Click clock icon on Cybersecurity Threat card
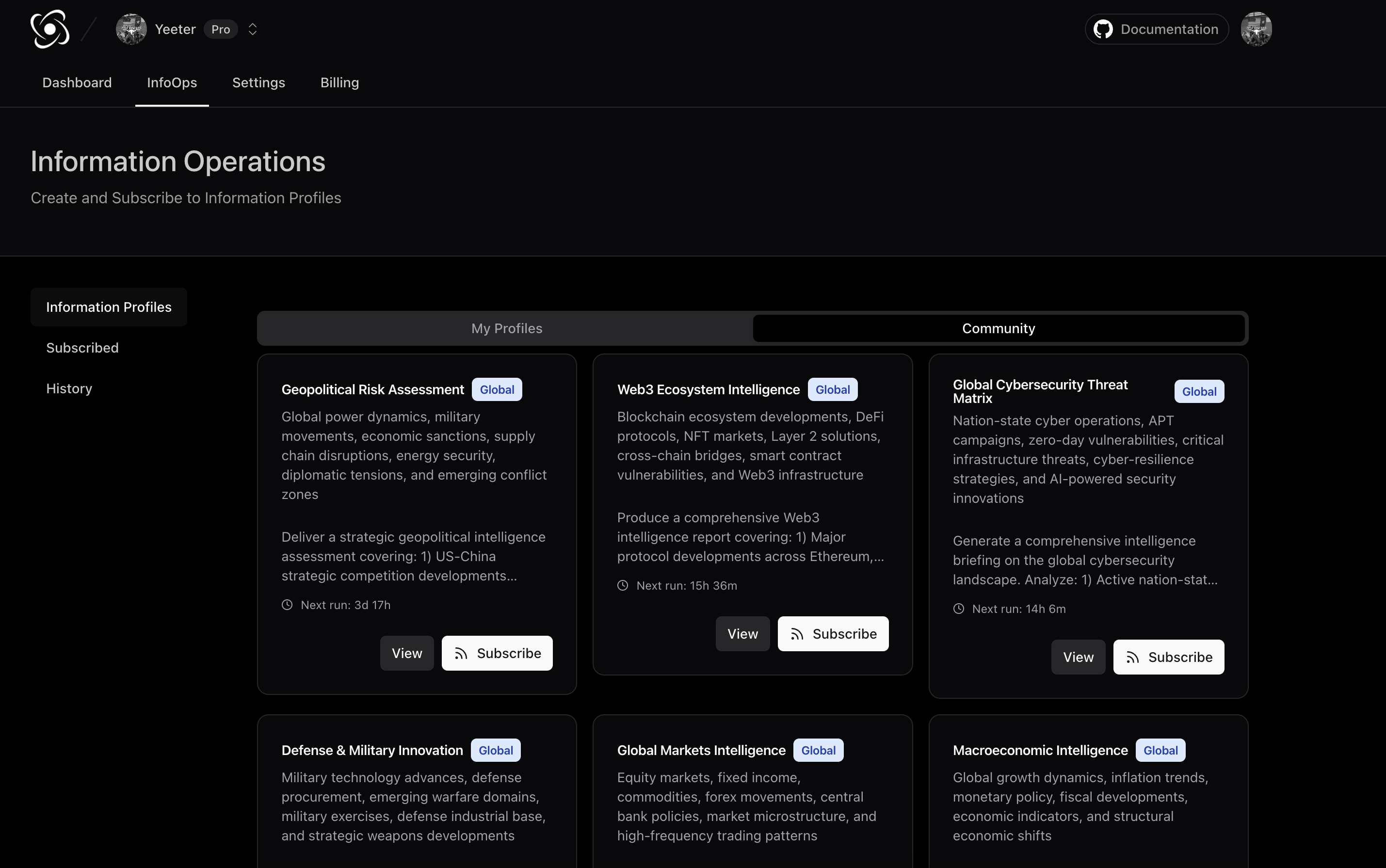The width and height of the screenshot is (1386, 868). tap(958, 609)
